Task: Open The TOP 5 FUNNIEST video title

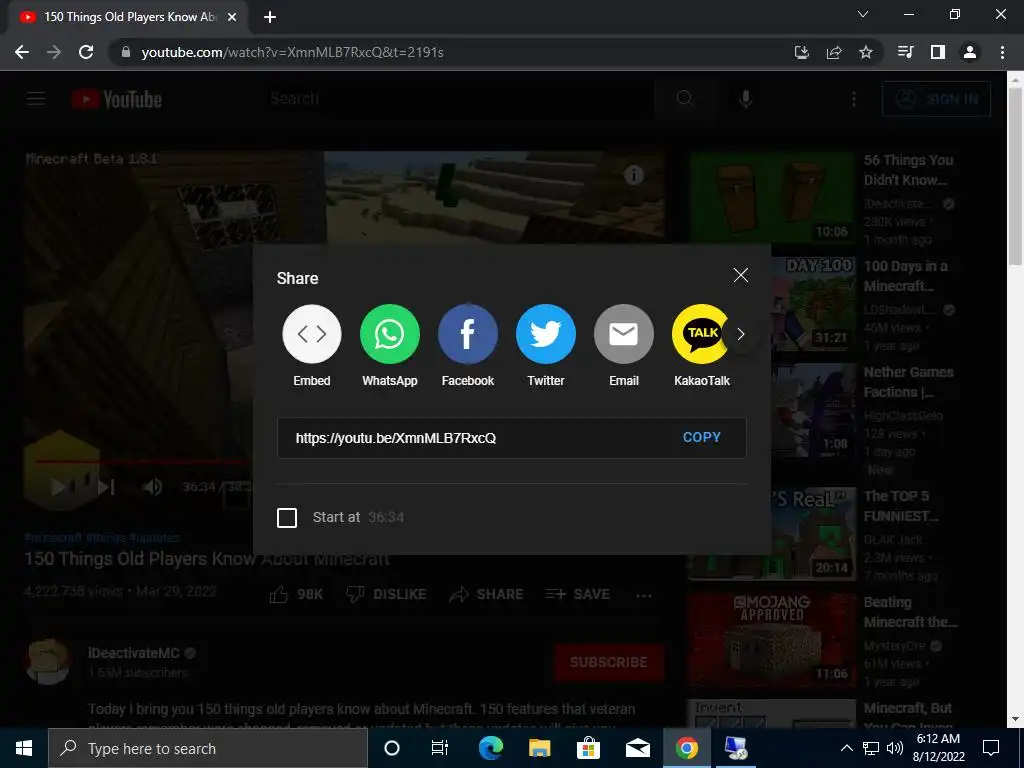Action: point(901,506)
